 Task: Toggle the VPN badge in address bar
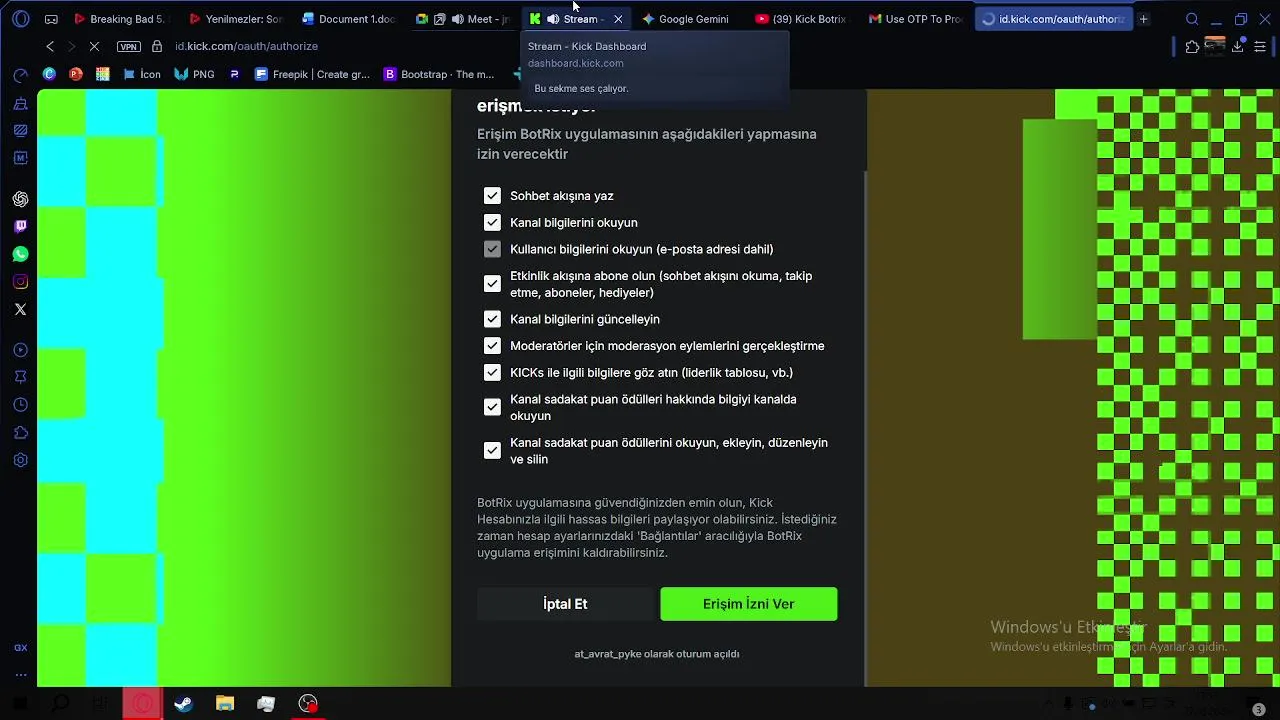pos(129,46)
